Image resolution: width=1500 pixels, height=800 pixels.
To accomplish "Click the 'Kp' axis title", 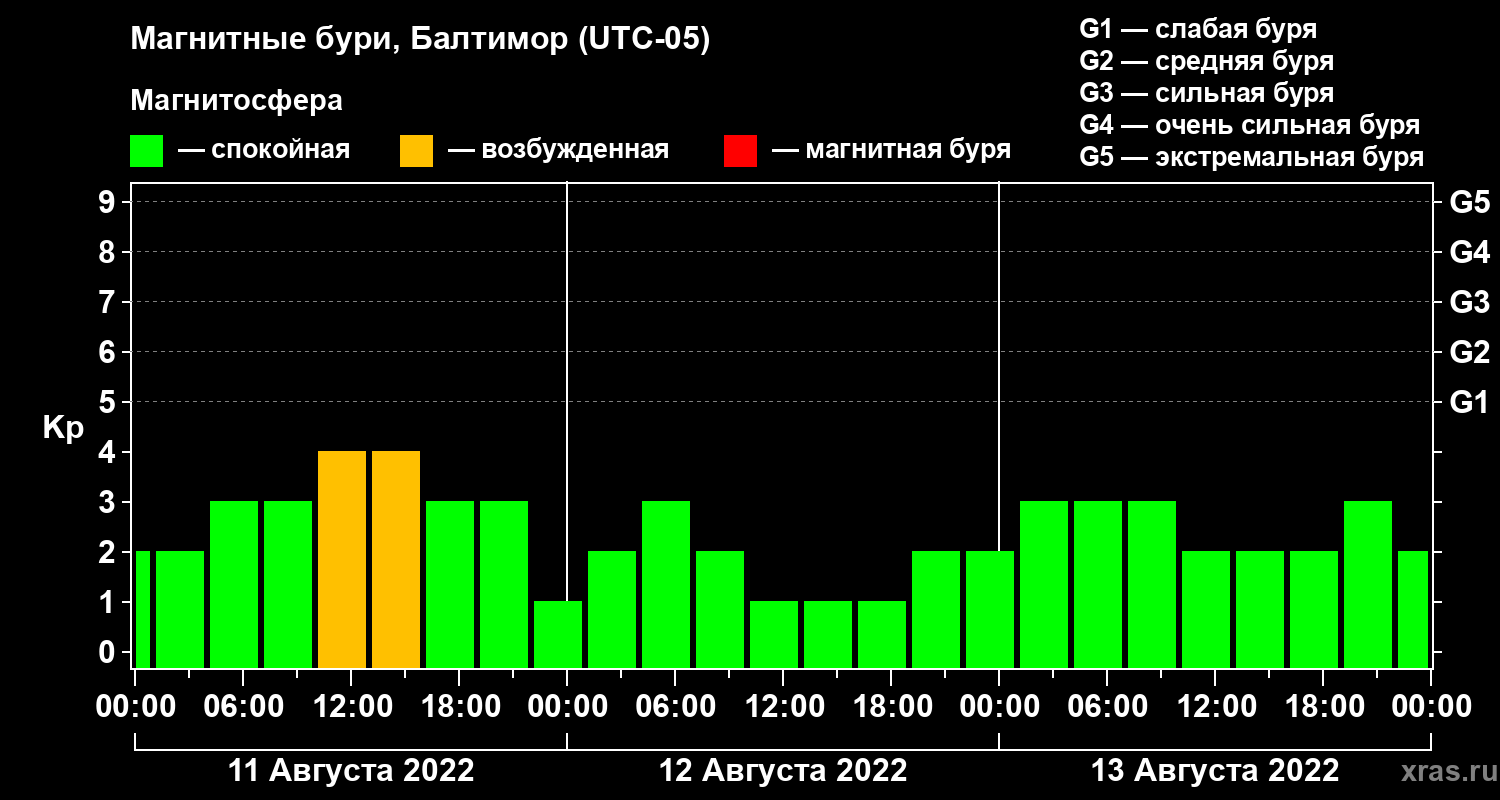I will (63, 427).
